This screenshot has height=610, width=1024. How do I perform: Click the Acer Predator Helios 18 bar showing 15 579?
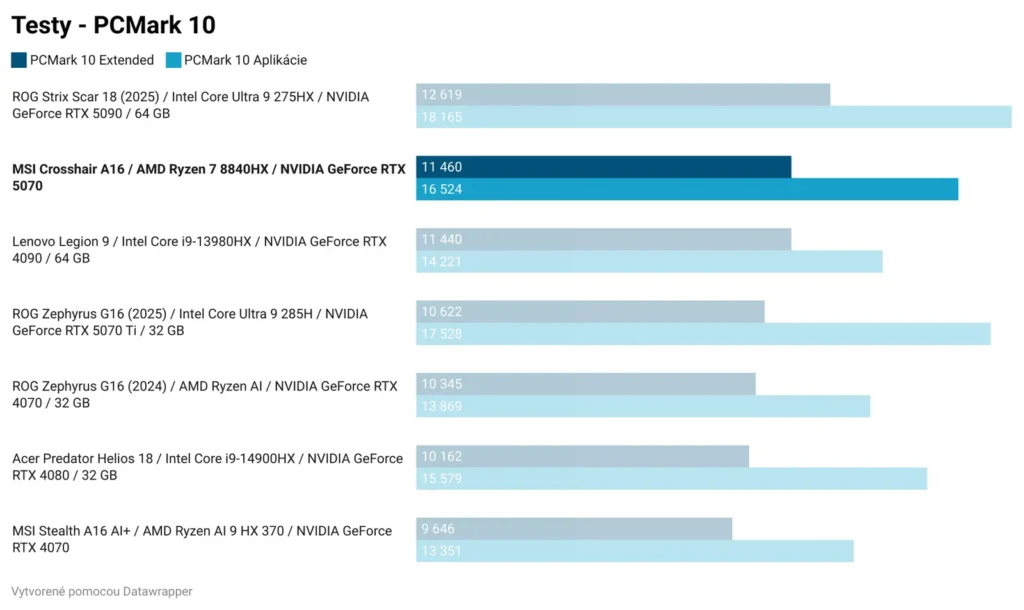click(671, 478)
